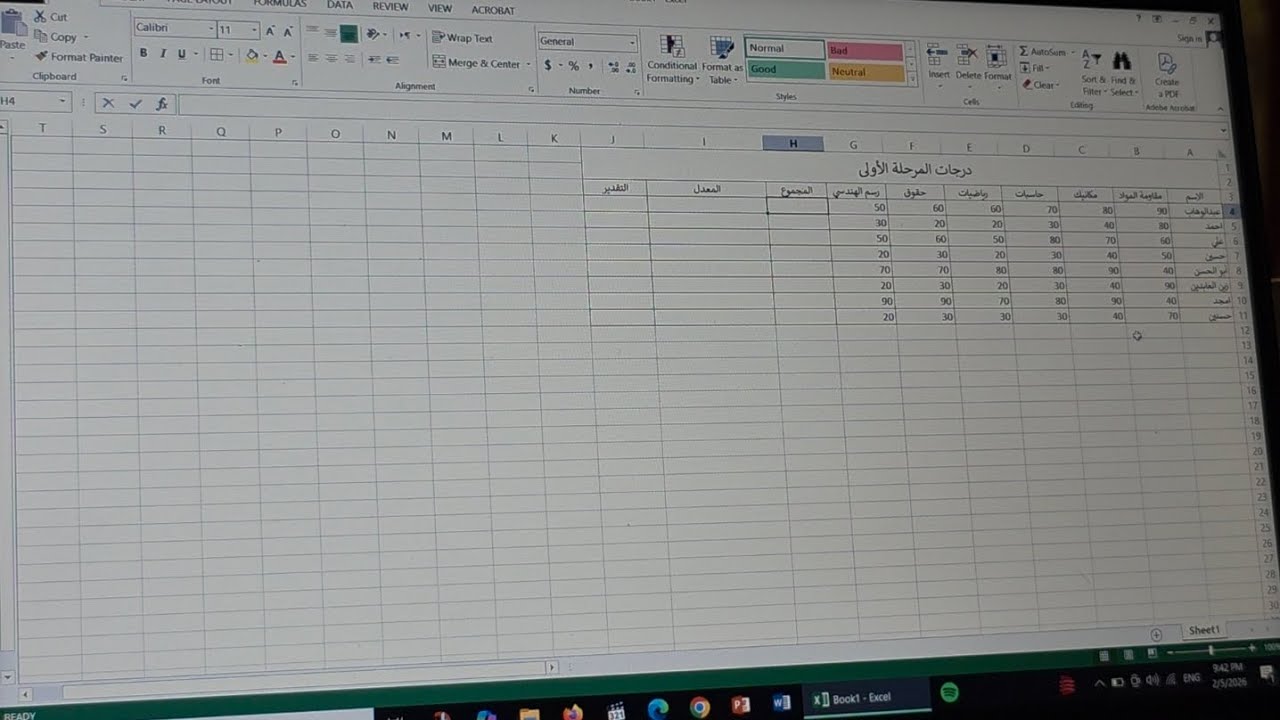Open the DATA ribbon tab

pyautogui.click(x=340, y=5)
